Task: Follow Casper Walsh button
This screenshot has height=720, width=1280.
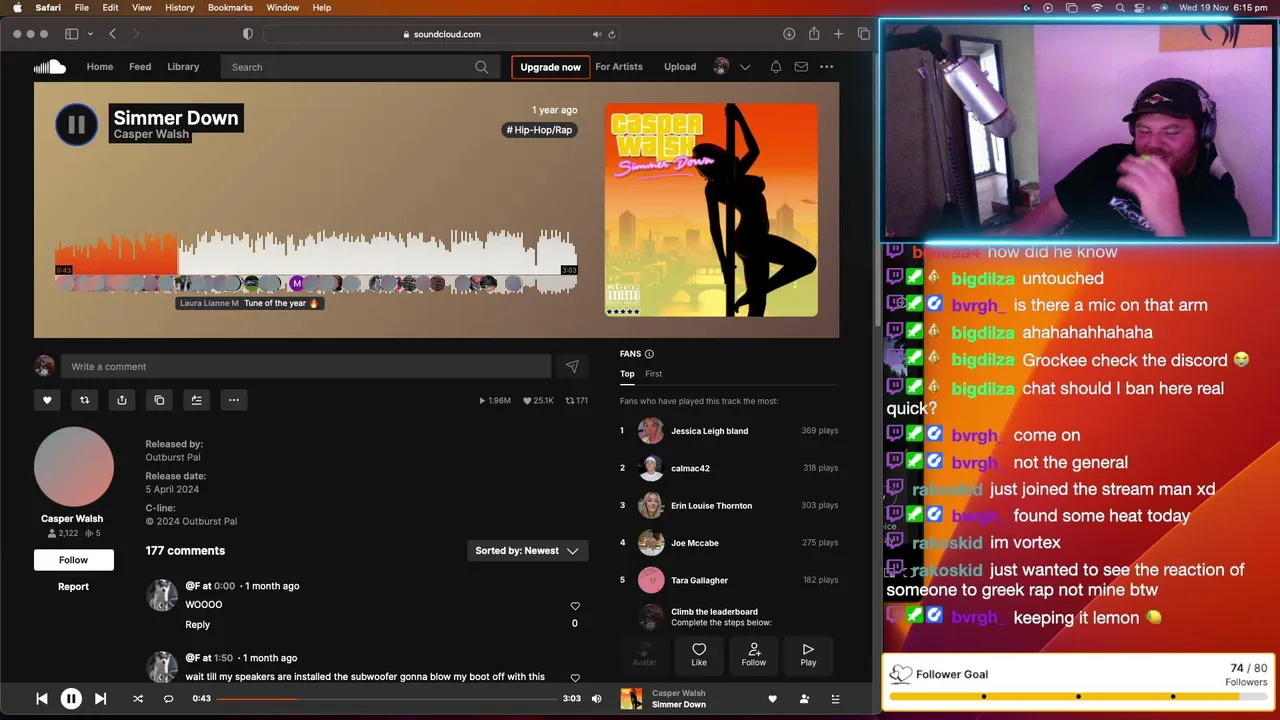Action: (x=73, y=560)
